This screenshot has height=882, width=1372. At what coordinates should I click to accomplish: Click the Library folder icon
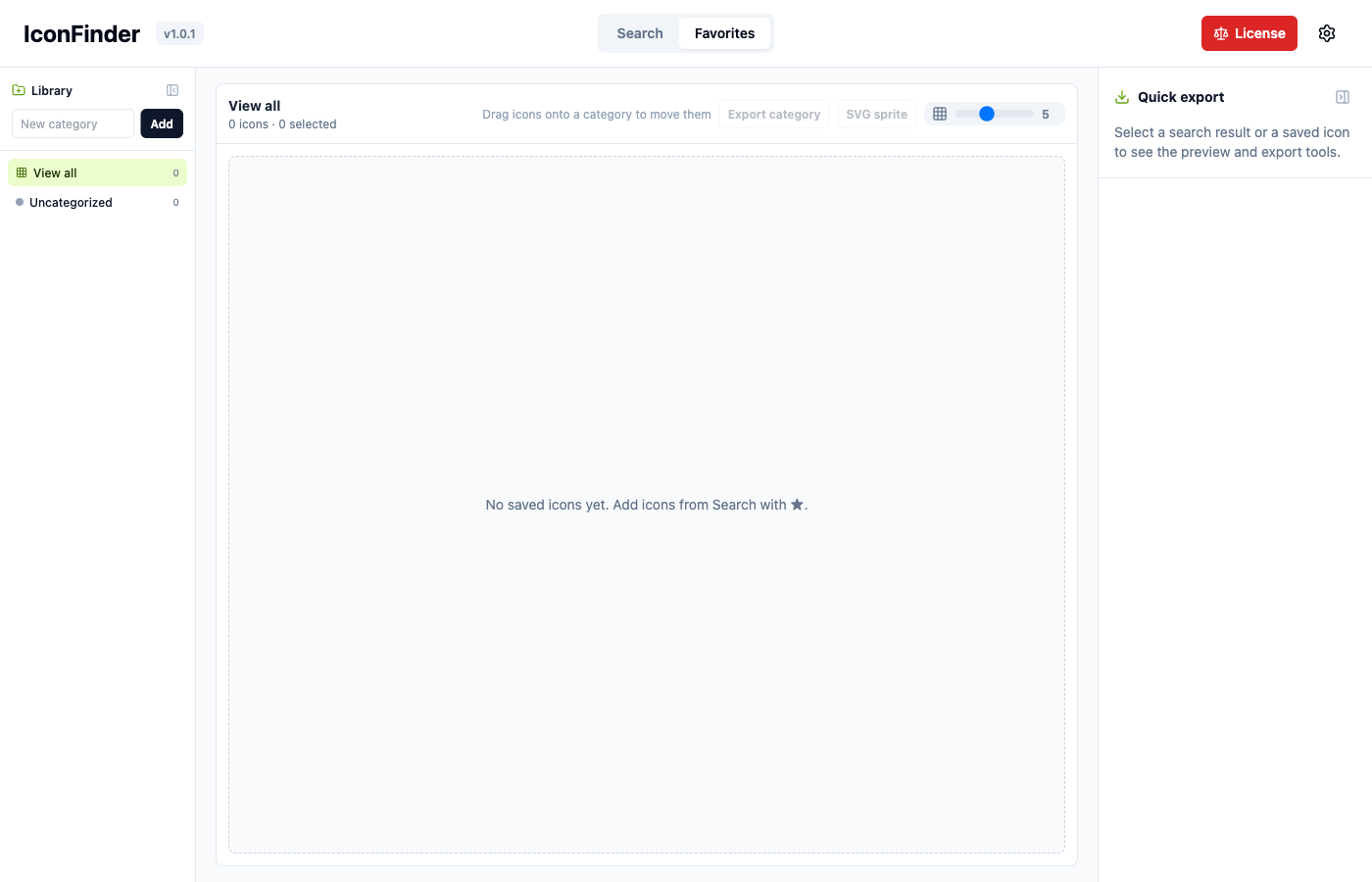(x=19, y=90)
